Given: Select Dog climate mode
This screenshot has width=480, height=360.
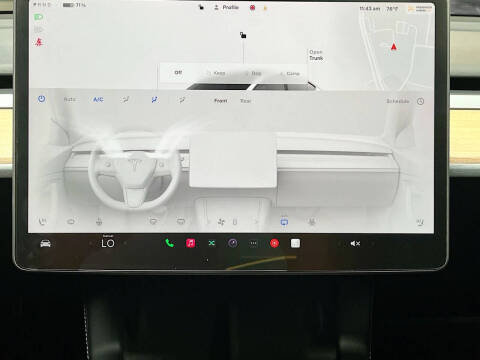Looking at the screenshot, I should 253,73.
